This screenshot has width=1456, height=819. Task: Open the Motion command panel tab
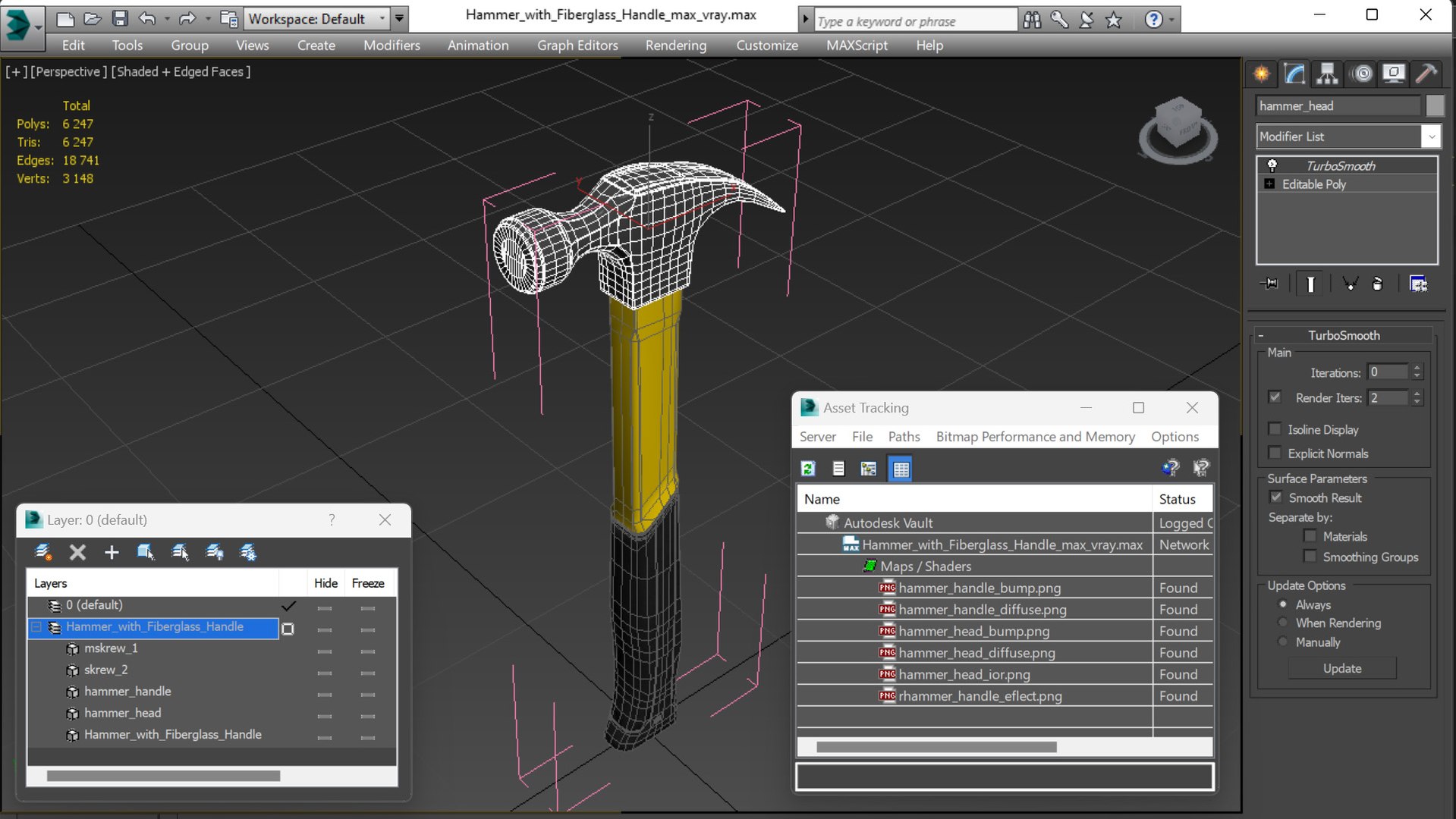[1363, 74]
